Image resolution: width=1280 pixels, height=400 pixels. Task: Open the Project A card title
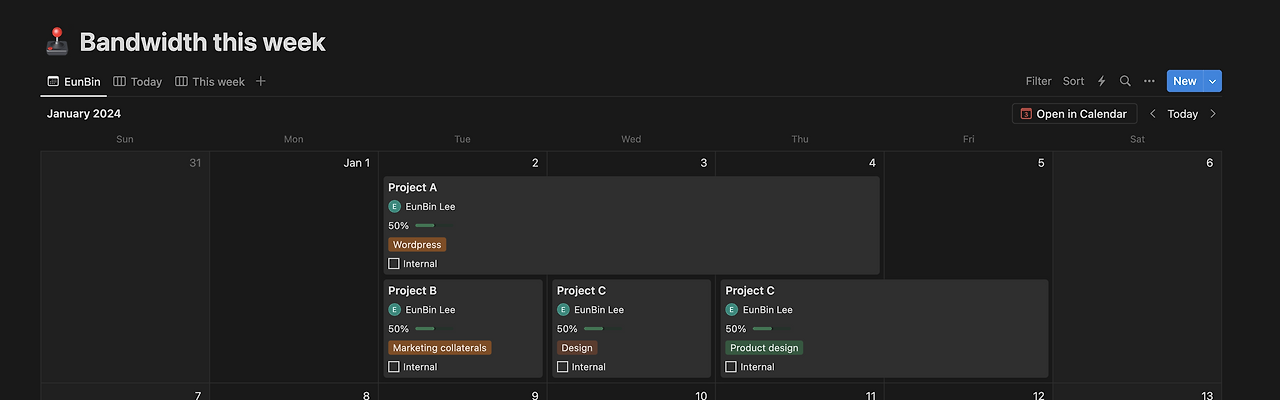(x=413, y=187)
